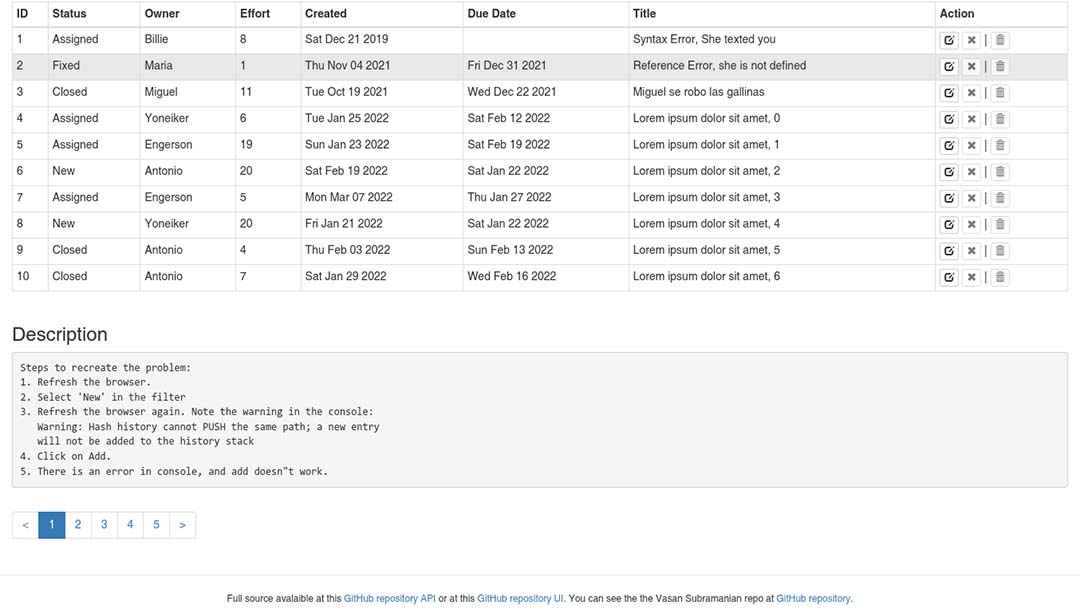This screenshot has width=1080, height=613.
Task: Click the edit icon for issue 1
Action: (x=949, y=41)
